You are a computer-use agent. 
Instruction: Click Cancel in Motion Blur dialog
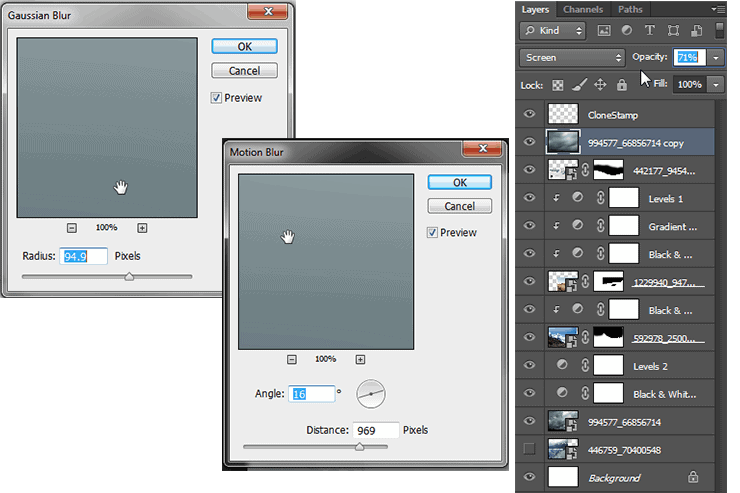point(460,206)
